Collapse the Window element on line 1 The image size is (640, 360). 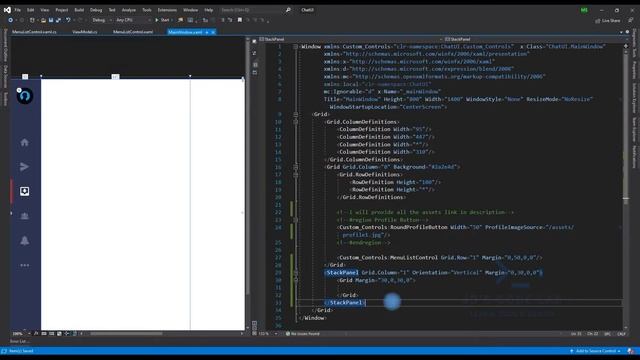296,47
